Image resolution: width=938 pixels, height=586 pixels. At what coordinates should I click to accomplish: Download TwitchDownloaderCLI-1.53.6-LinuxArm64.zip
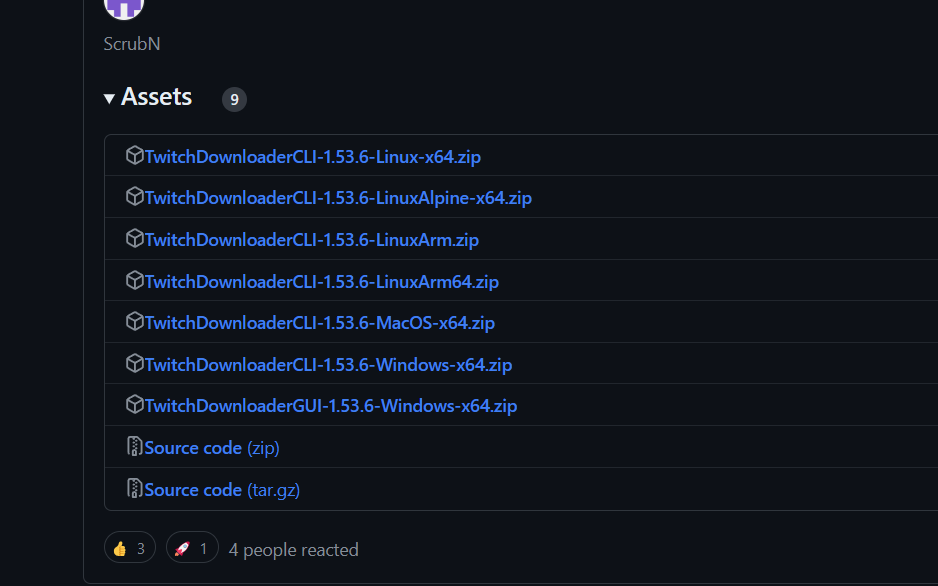point(321,282)
